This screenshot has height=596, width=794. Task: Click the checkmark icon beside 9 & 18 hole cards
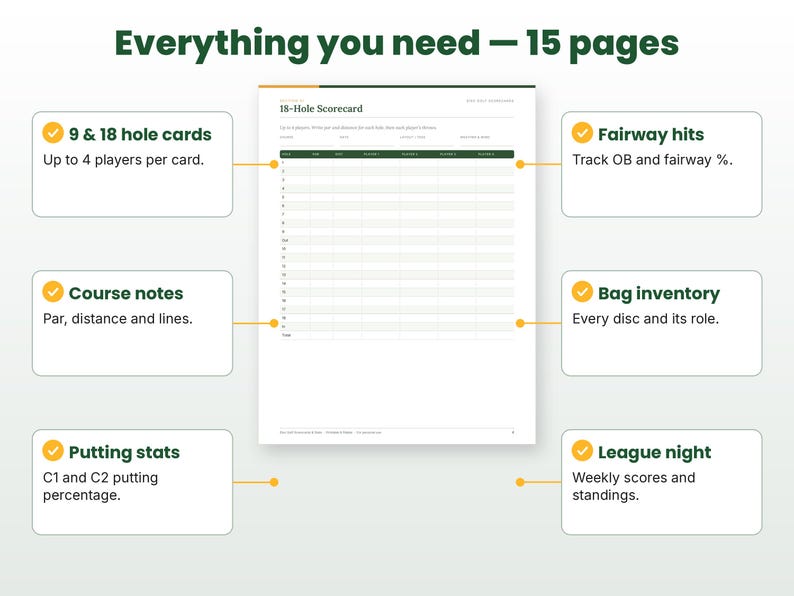click(x=53, y=133)
